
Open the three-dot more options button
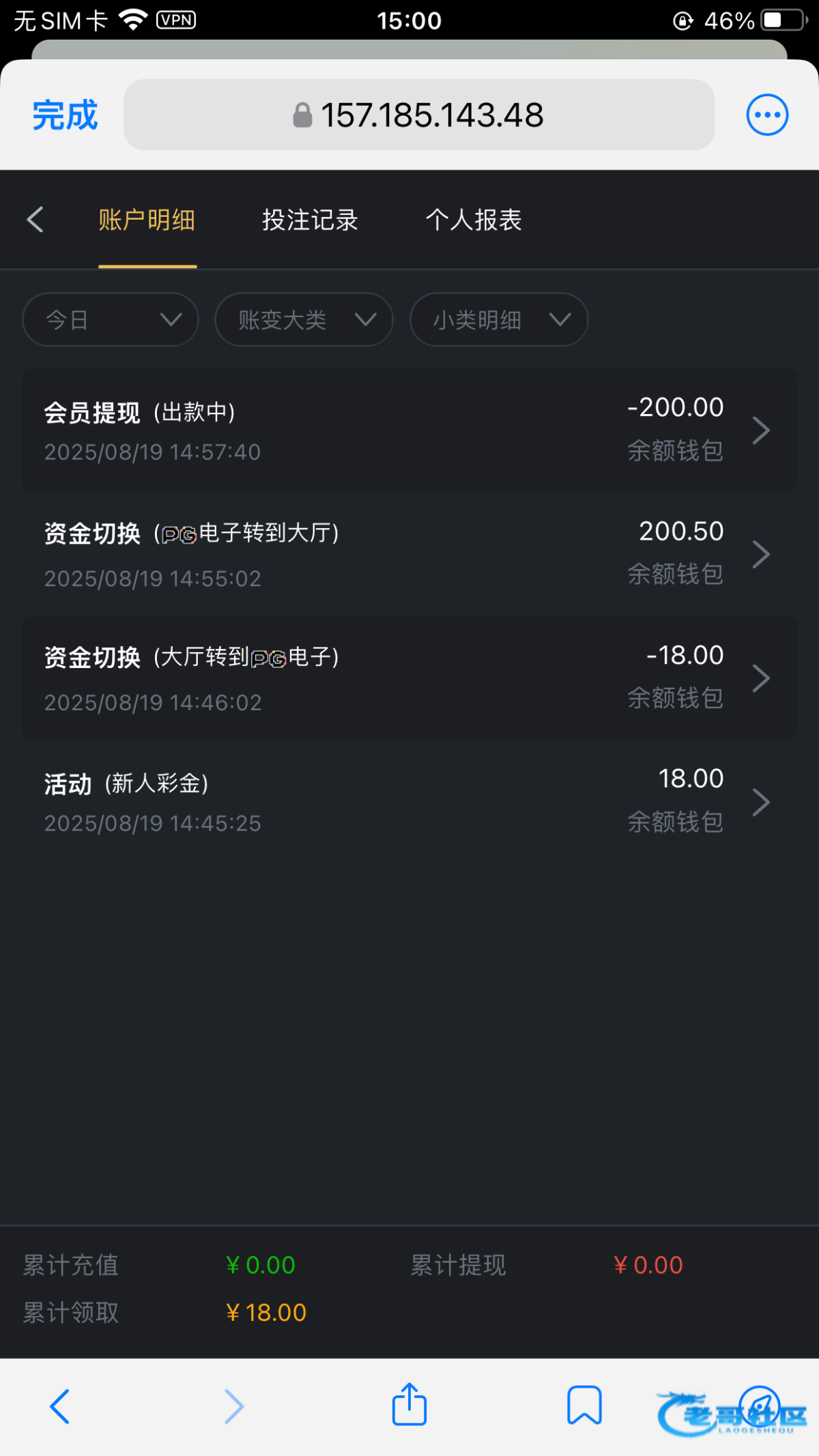point(767,115)
